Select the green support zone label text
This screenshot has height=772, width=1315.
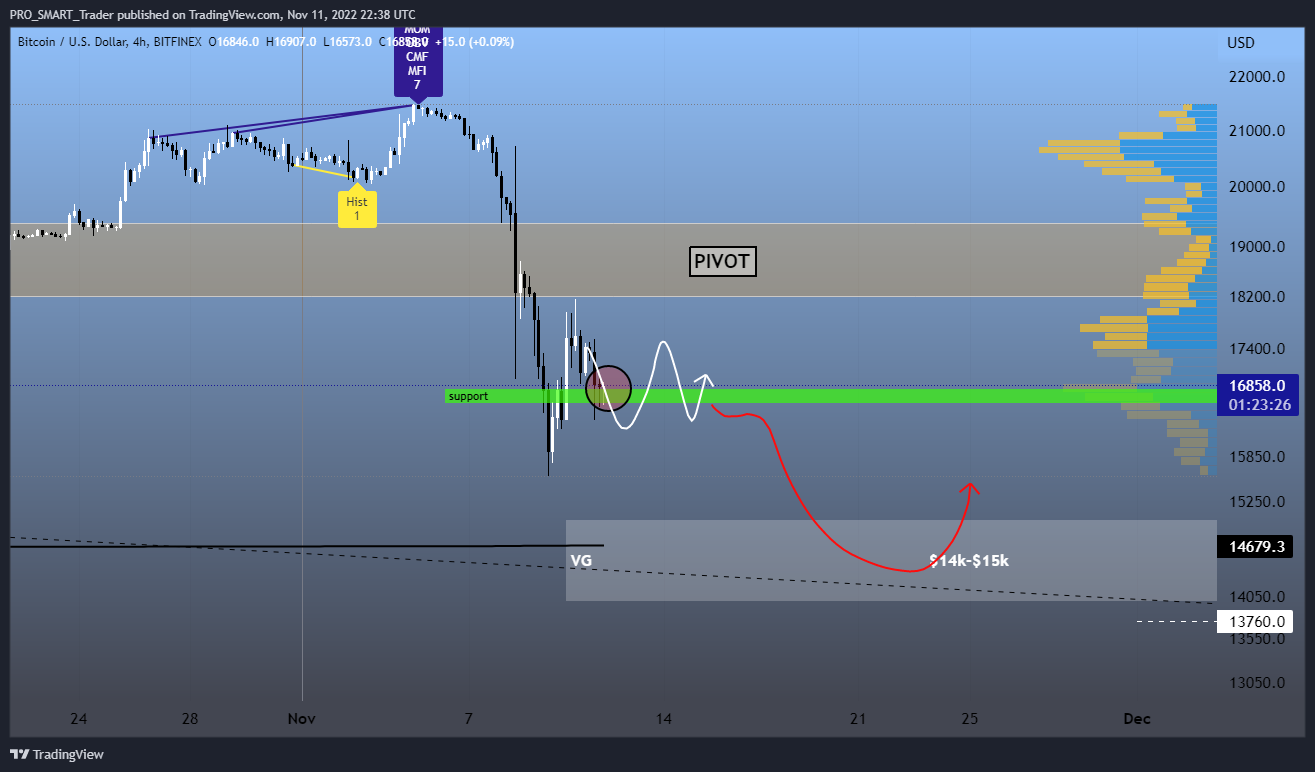468,397
